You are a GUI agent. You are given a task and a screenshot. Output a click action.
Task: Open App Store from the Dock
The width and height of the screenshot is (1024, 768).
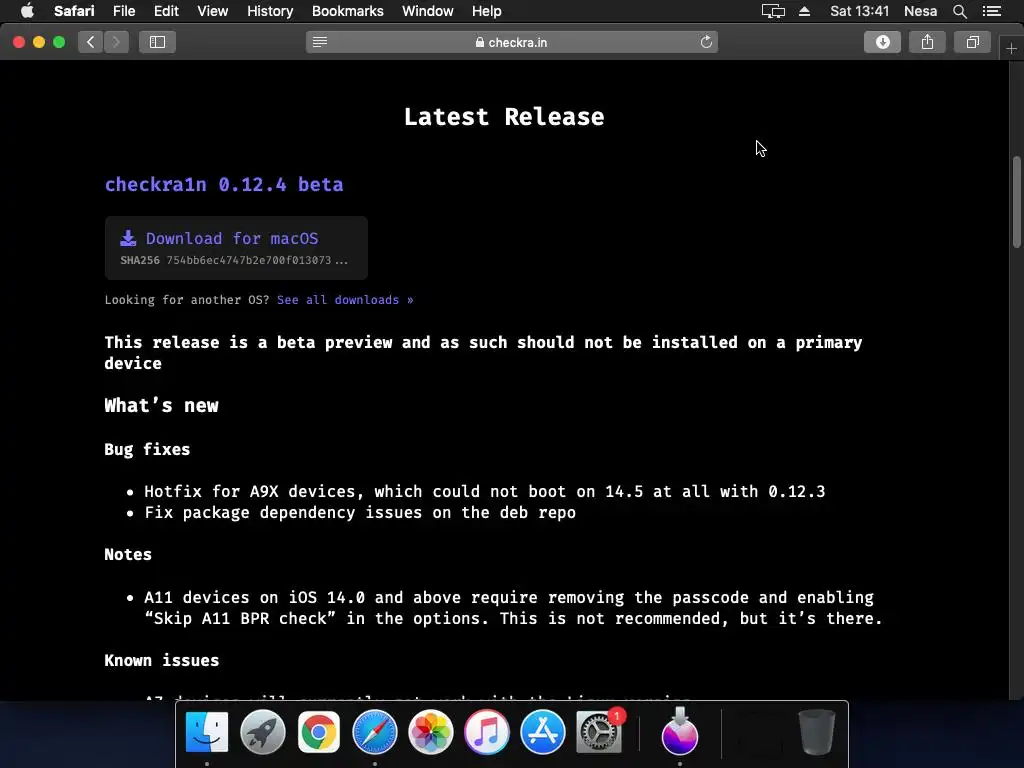(543, 732)
